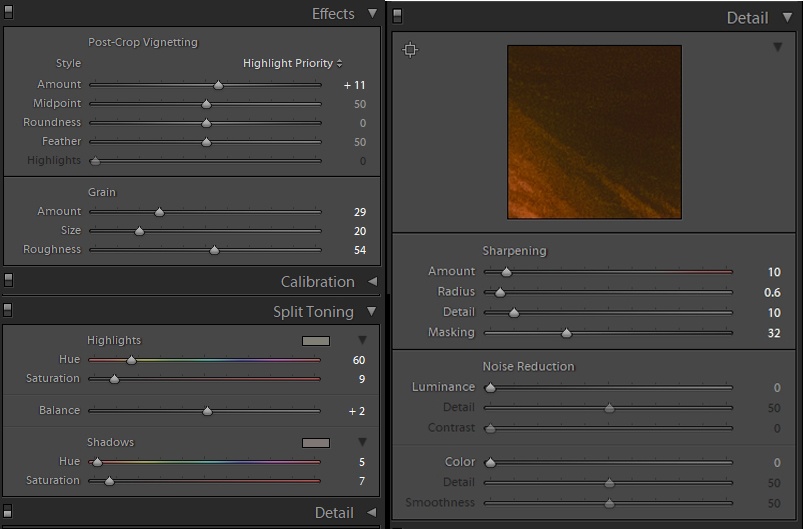
Task: Click the Sharpening Masking slider handle
Action: pyautogui.click(x=566, y=333)
